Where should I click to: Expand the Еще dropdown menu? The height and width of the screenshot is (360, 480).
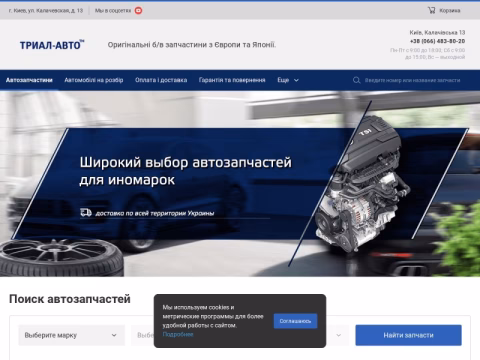click(x=288, y=80)
